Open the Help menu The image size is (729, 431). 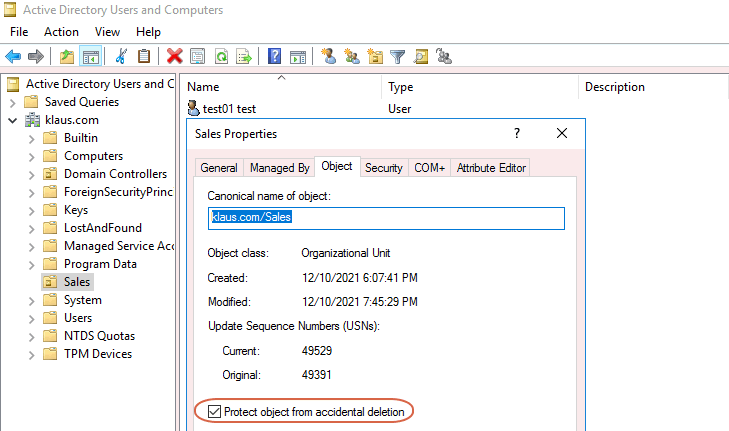[148, 32]
